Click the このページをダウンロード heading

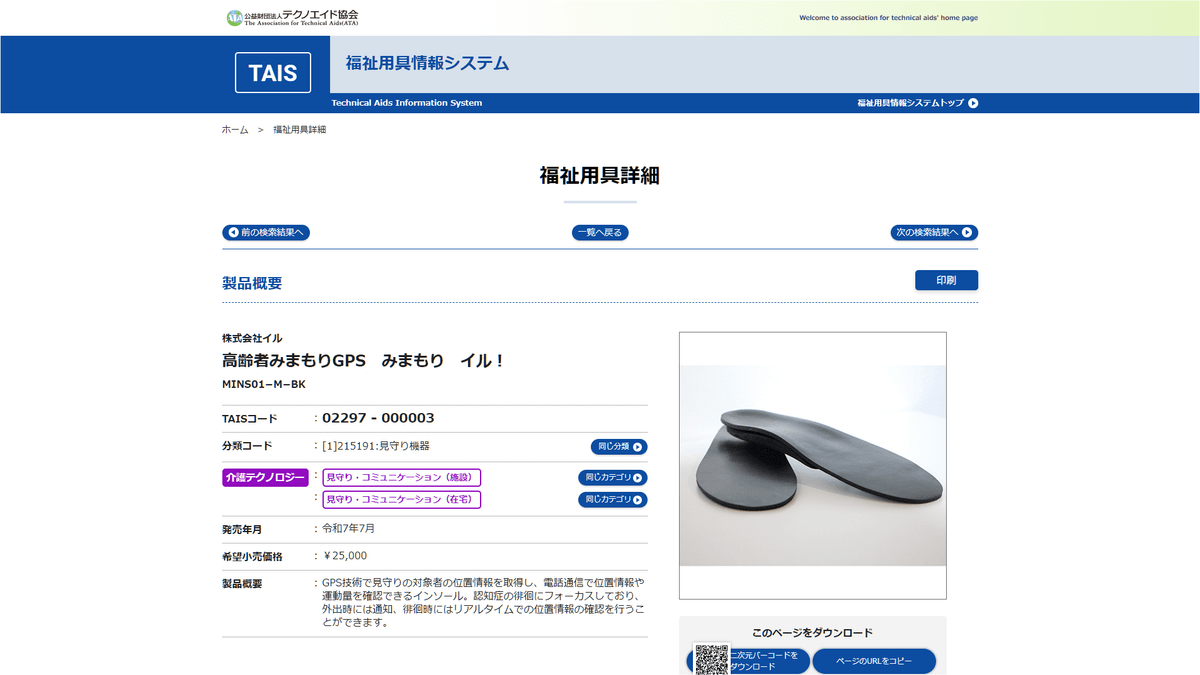[812, 633]
